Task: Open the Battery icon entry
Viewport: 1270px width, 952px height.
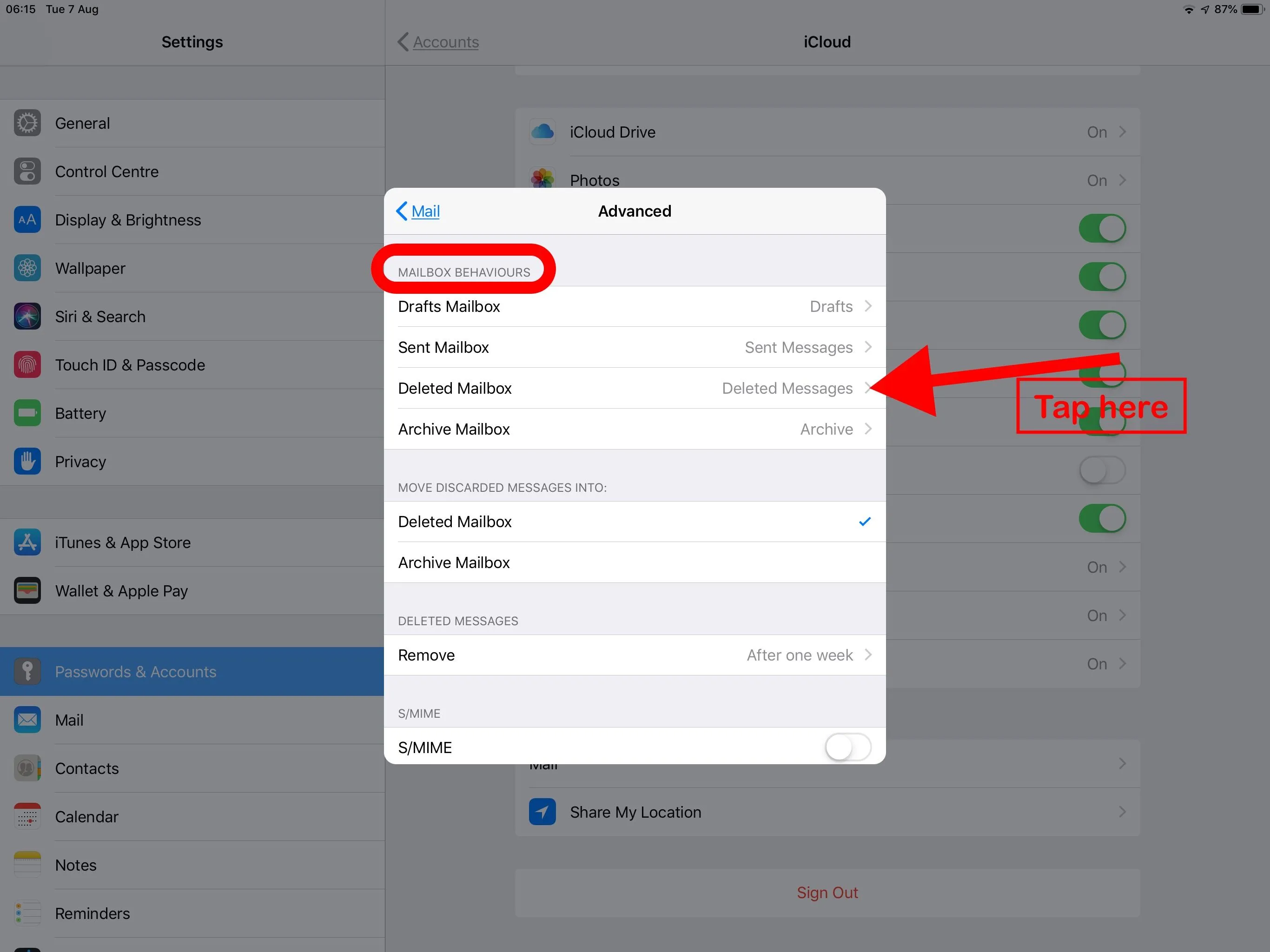Action: (27, 413)
